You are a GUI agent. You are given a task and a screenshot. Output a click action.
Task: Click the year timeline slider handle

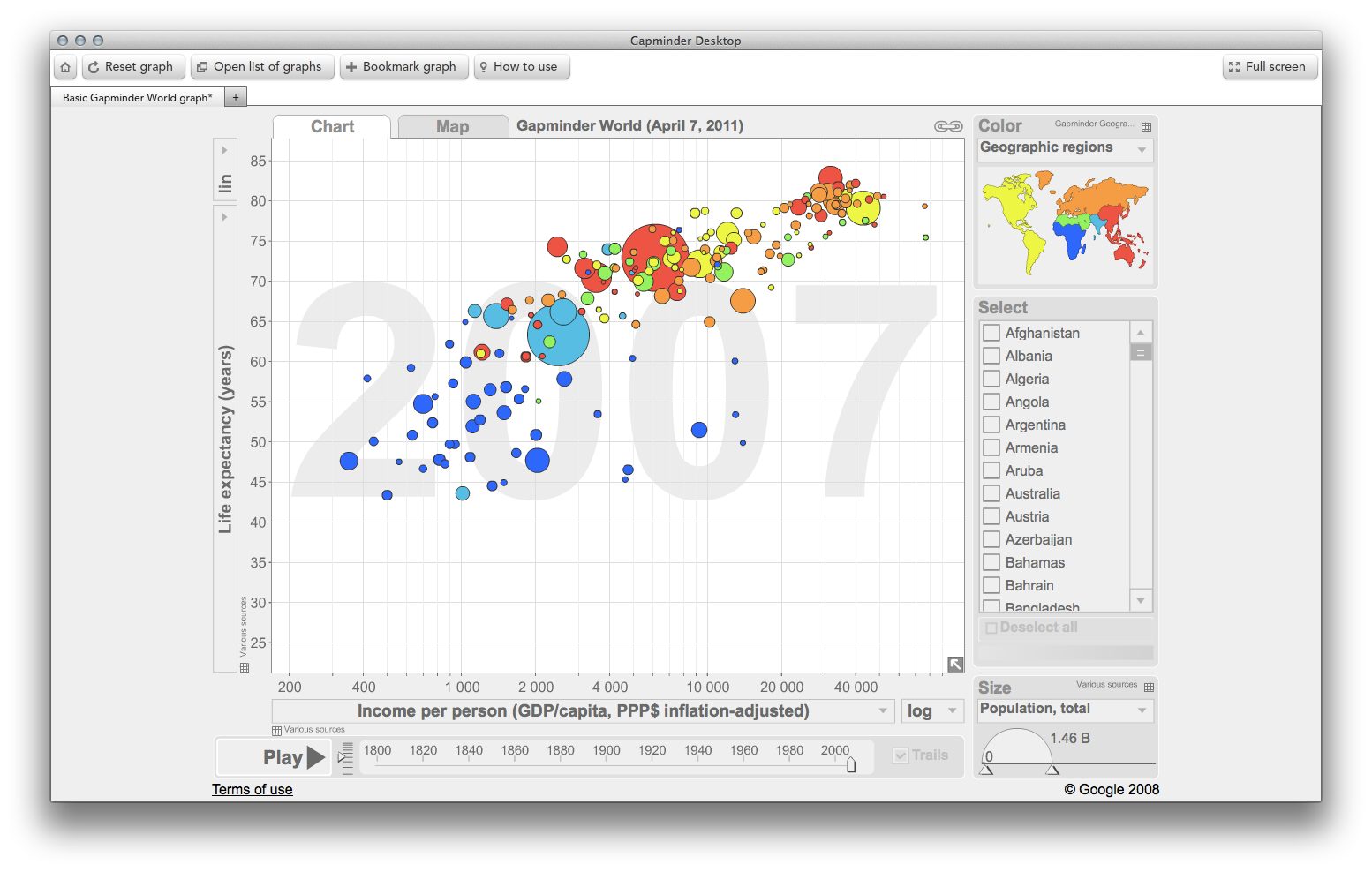851,764
